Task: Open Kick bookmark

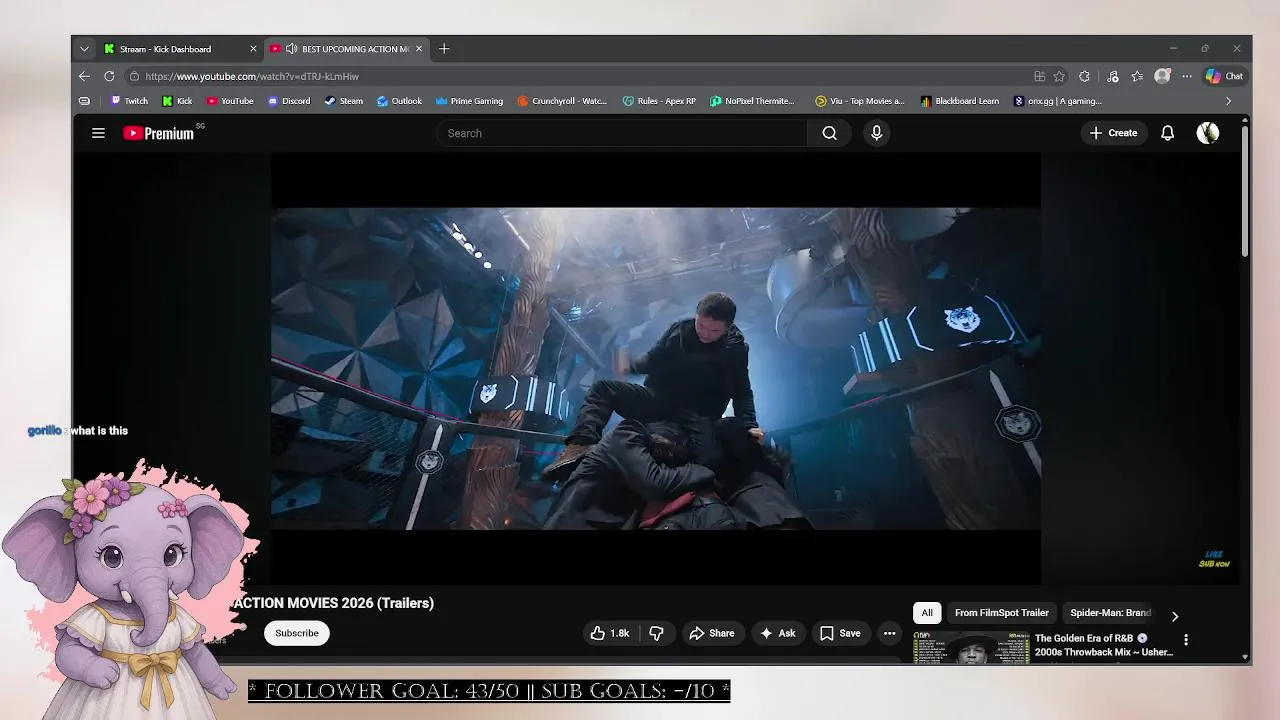Action: tap(177, 101)
